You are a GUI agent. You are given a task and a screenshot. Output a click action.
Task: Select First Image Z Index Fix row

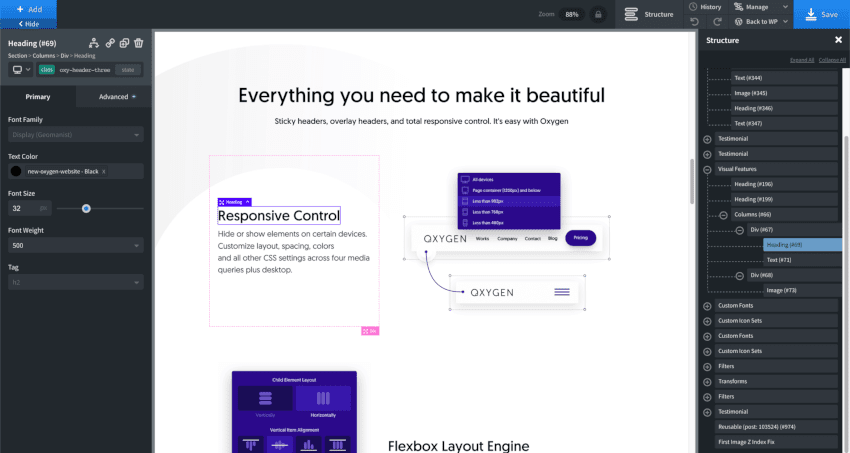tap(776, 442)
